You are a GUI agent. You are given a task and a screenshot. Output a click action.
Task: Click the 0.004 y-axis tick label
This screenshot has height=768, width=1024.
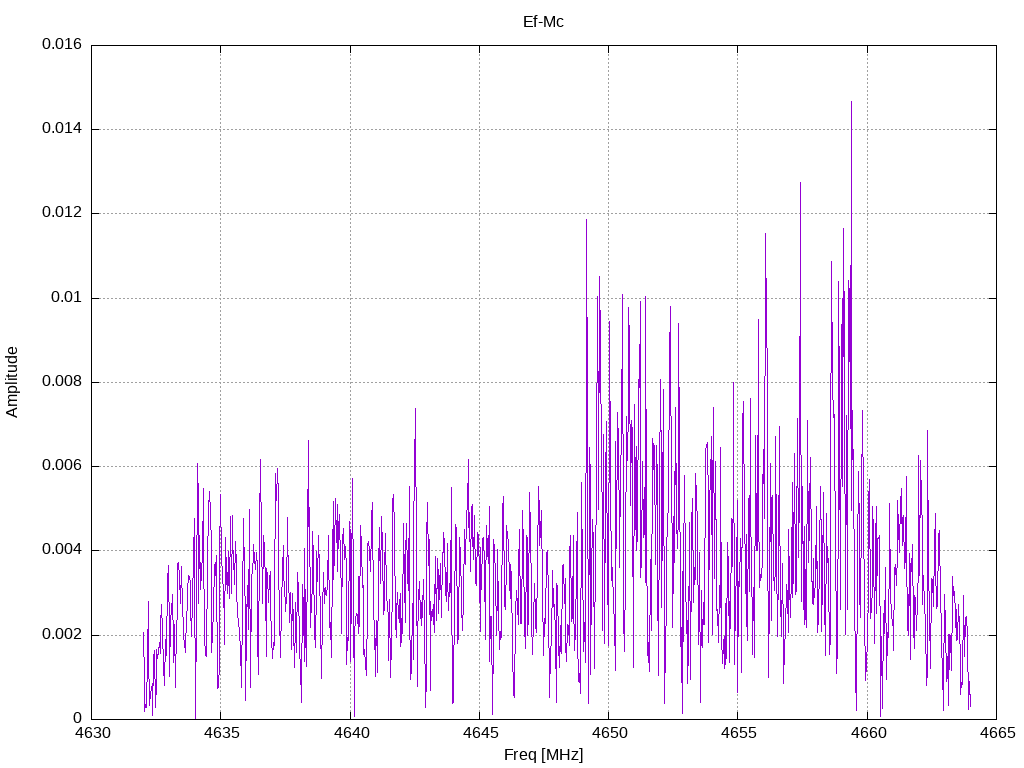click(x=62, y=550)
